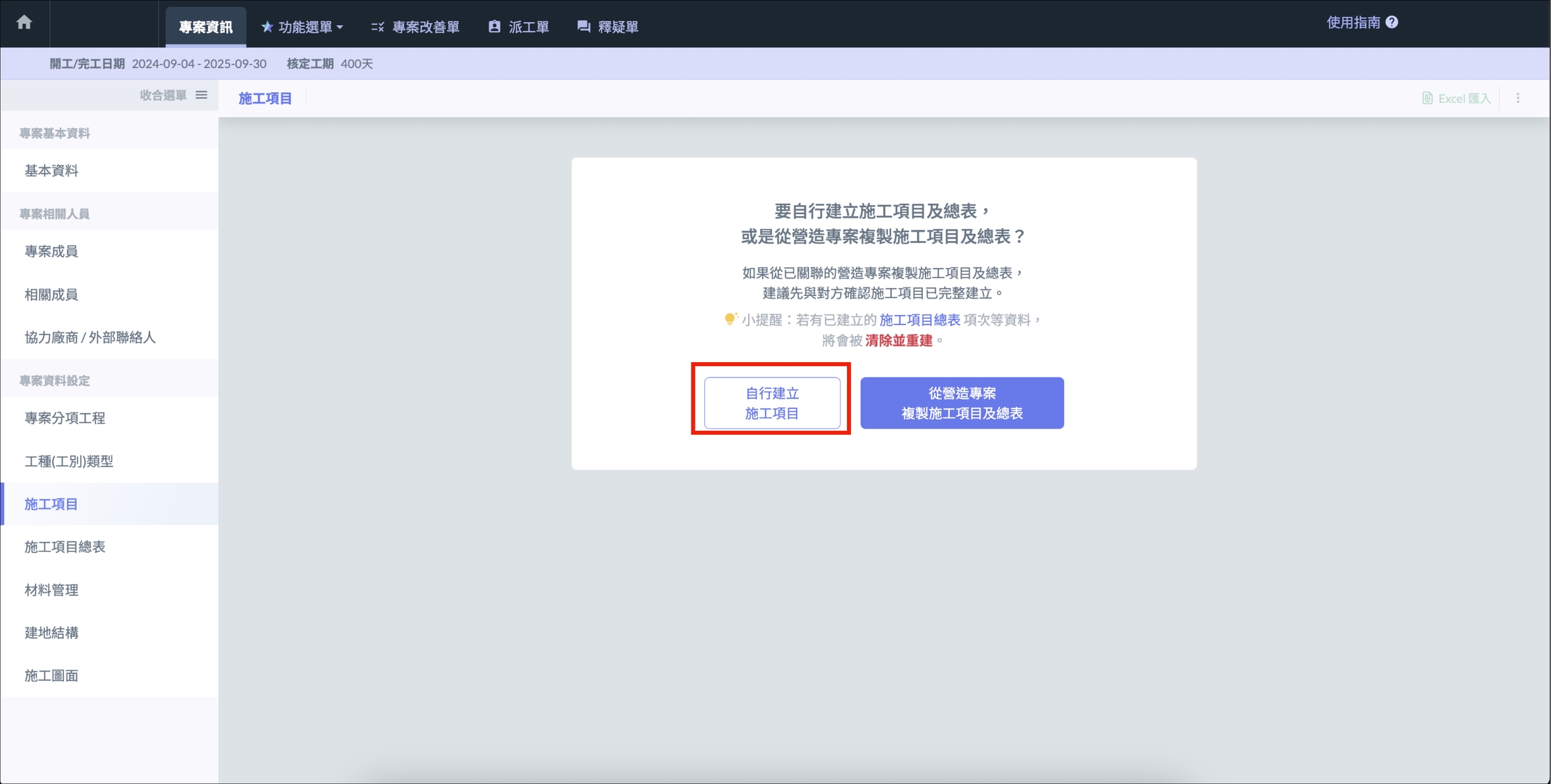Click 從營造專案複製施工項目及總表 button
This screenshot has height=784, width=1551.
point(961,402)
